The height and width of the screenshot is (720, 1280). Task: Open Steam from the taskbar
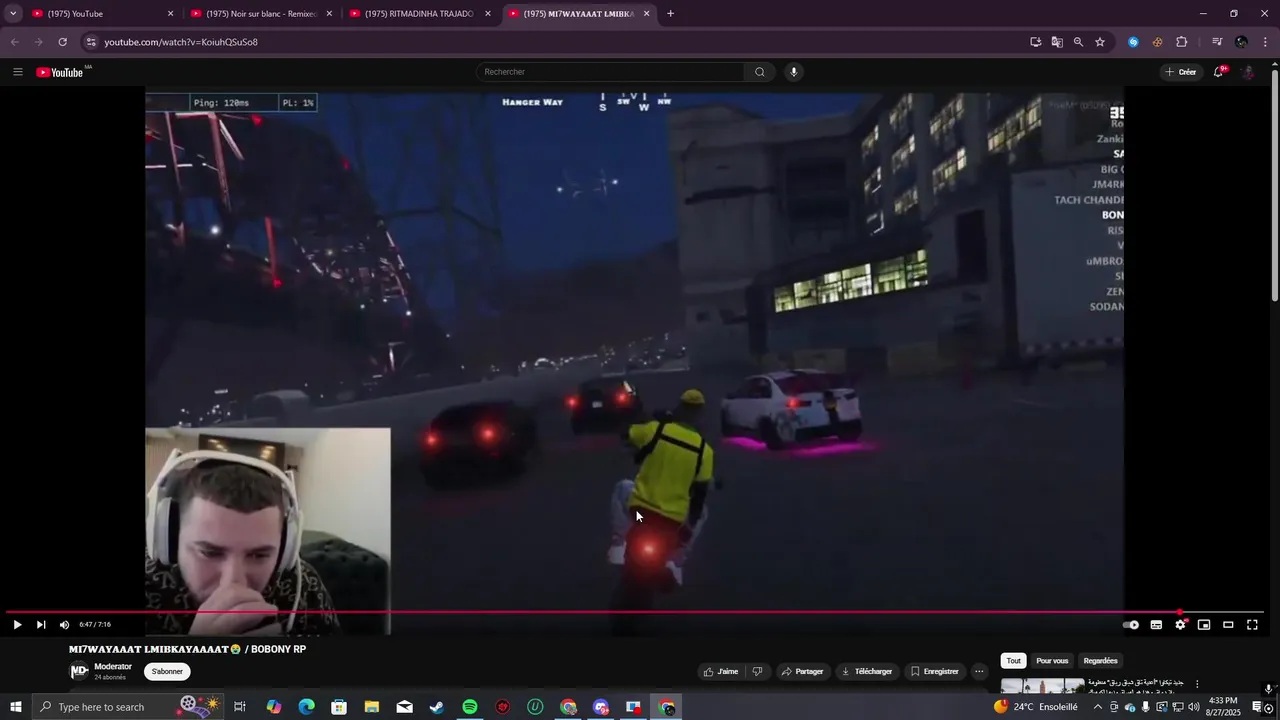[437, 707]
